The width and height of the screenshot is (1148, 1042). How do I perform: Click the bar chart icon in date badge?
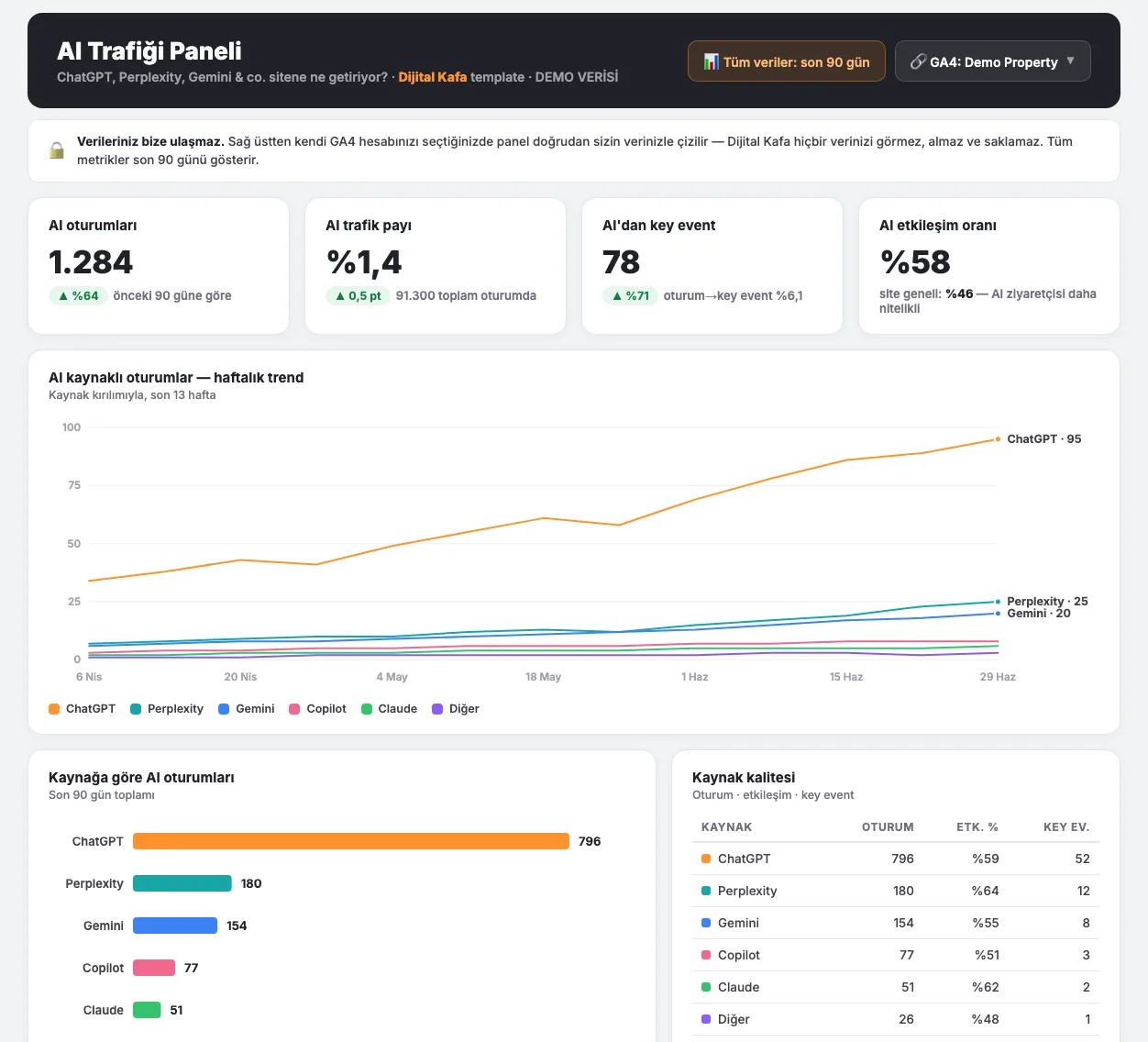tap(711, 61)
